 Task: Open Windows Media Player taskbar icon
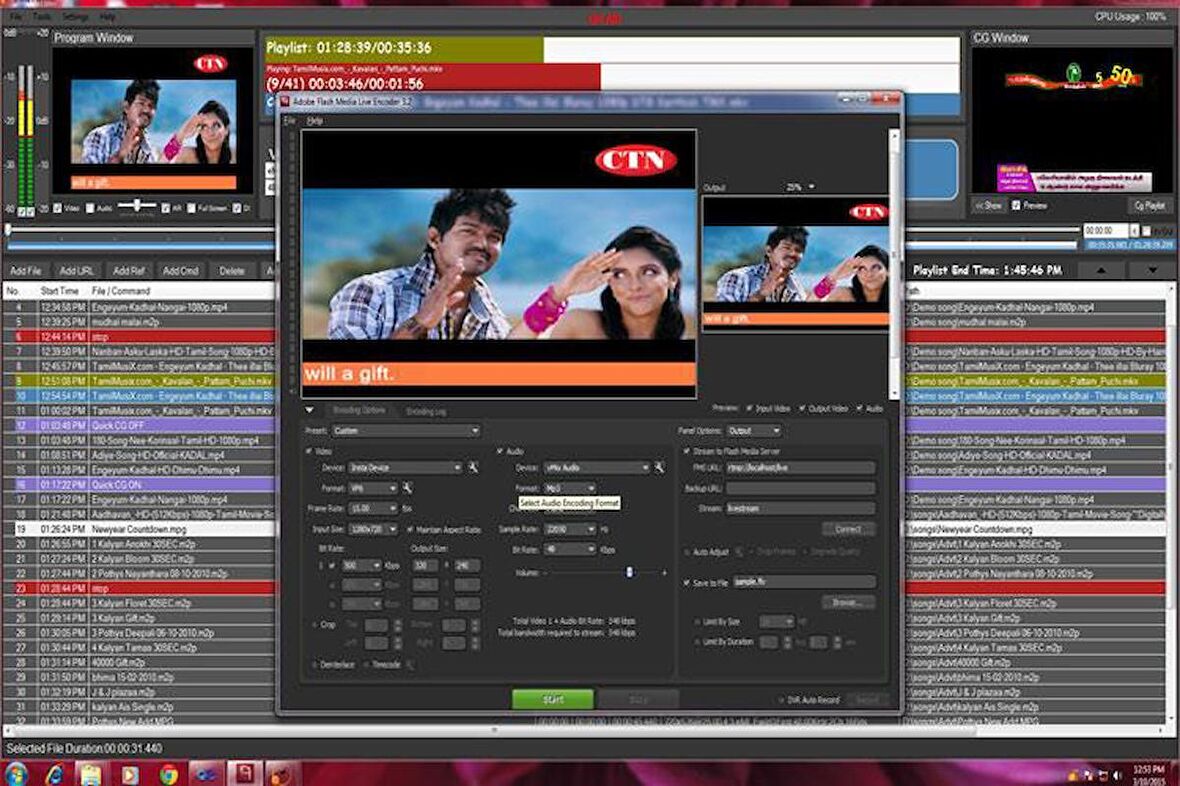(x=129, y=774)
